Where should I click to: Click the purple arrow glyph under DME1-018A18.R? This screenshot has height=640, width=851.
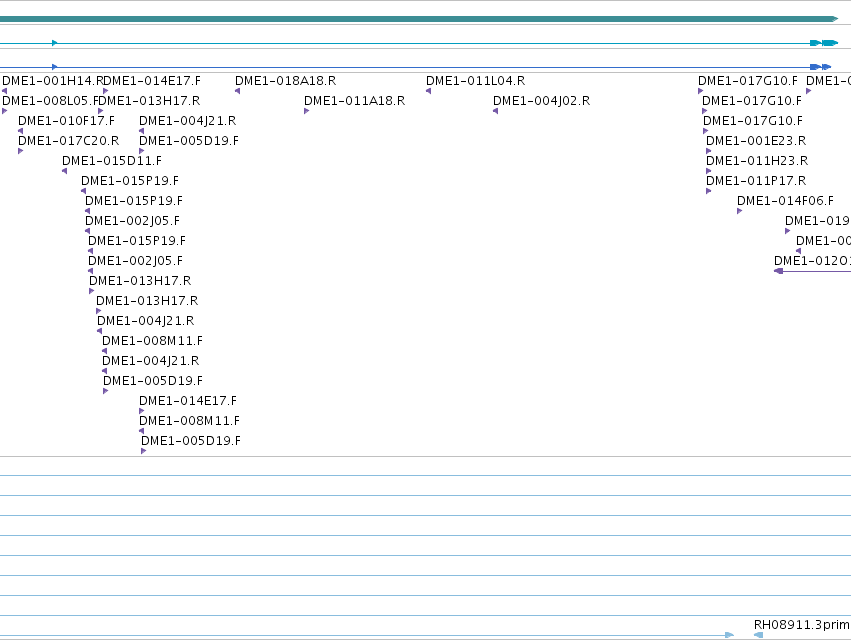tap(238, 91)
